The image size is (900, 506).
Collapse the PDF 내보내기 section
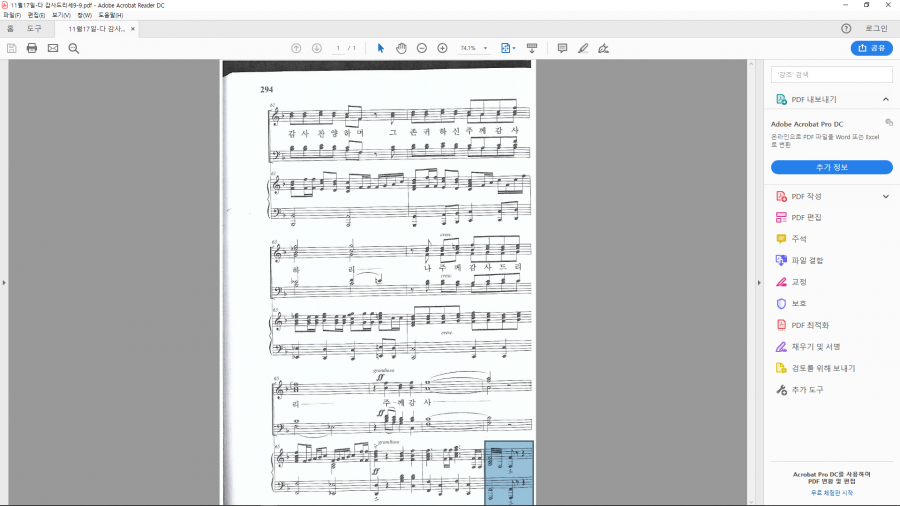886,99
